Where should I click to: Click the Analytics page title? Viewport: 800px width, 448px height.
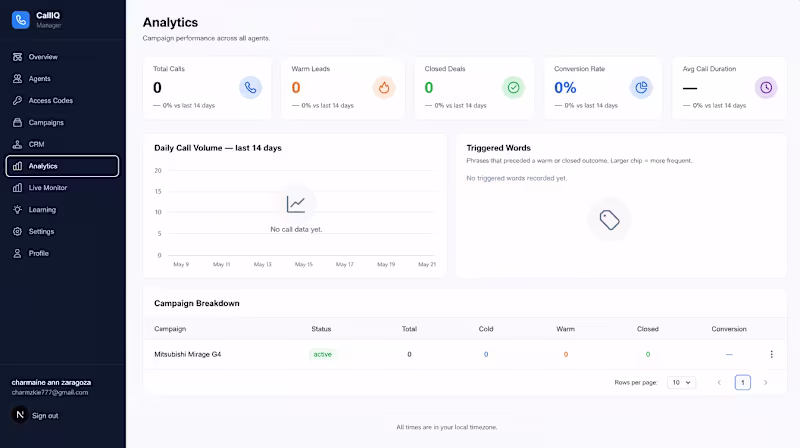170,22
